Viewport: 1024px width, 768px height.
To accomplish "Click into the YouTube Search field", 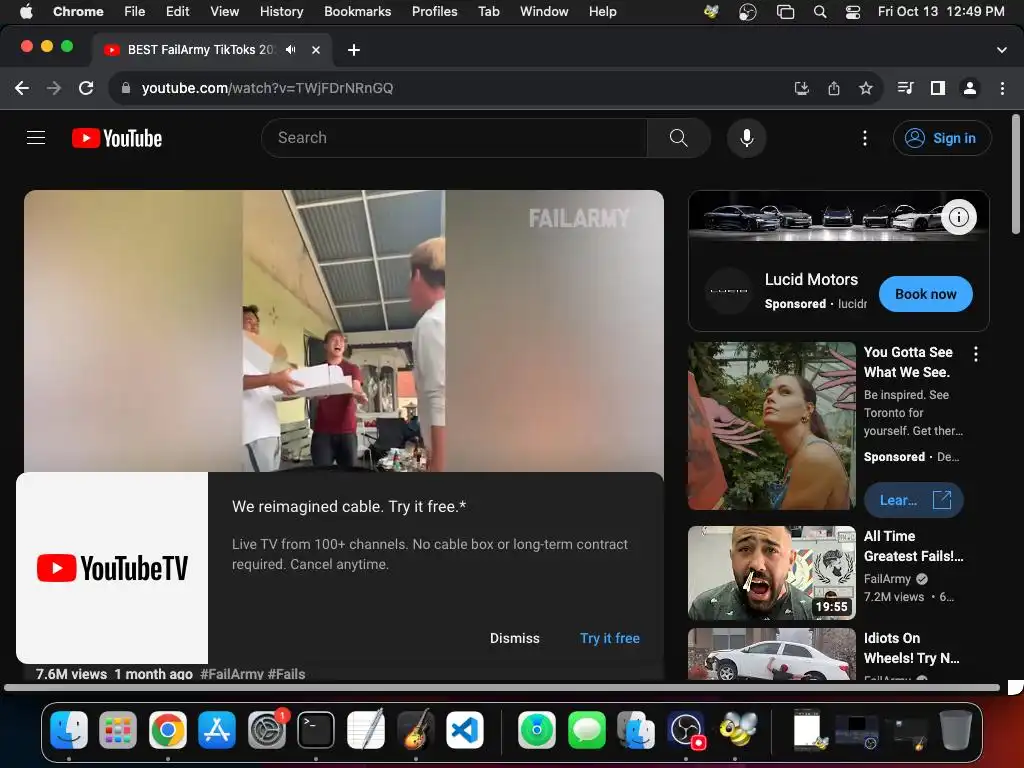I will click(x=454, y=138).
